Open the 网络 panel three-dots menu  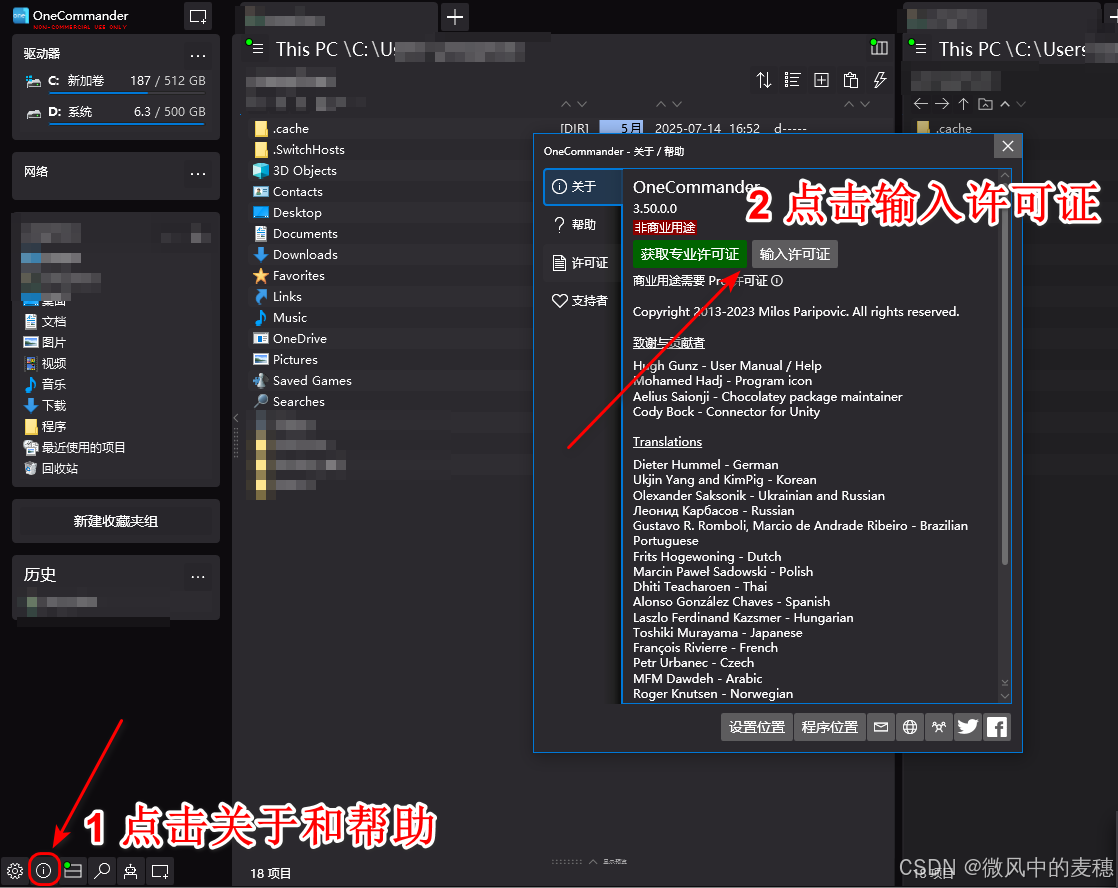coord(198,173)
